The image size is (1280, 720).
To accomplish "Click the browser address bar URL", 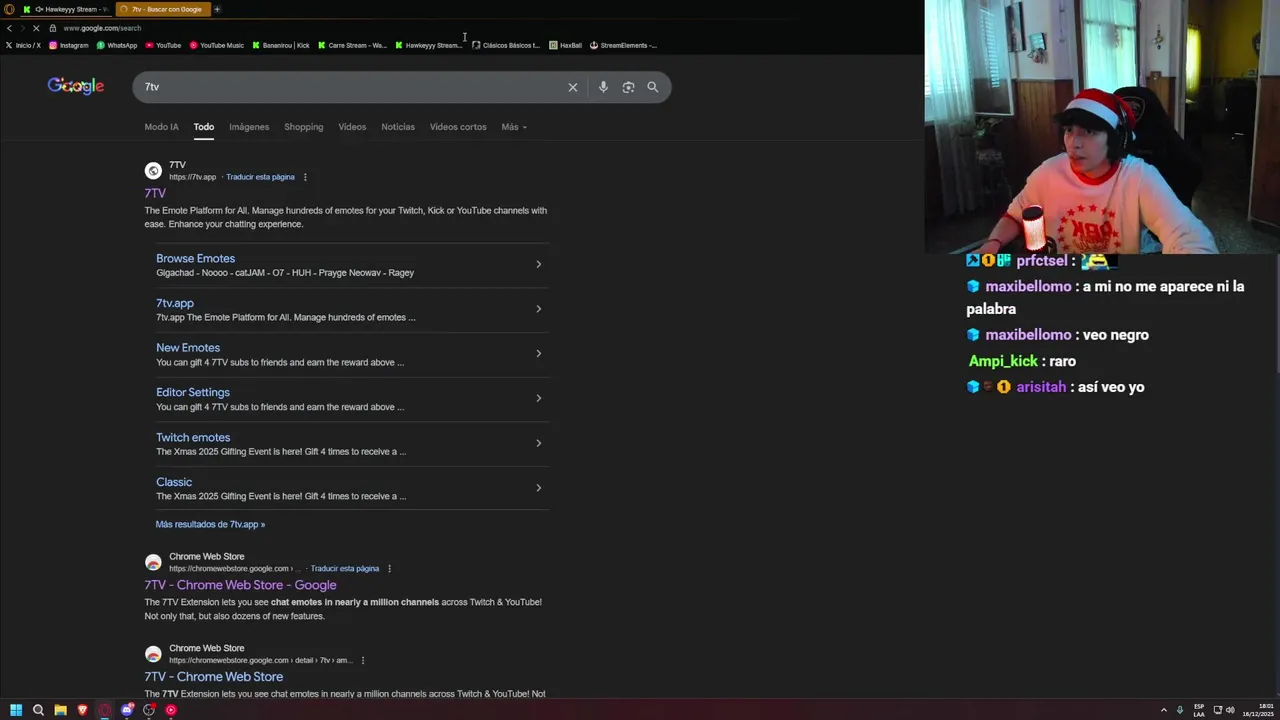I will [x=102, y=28].
